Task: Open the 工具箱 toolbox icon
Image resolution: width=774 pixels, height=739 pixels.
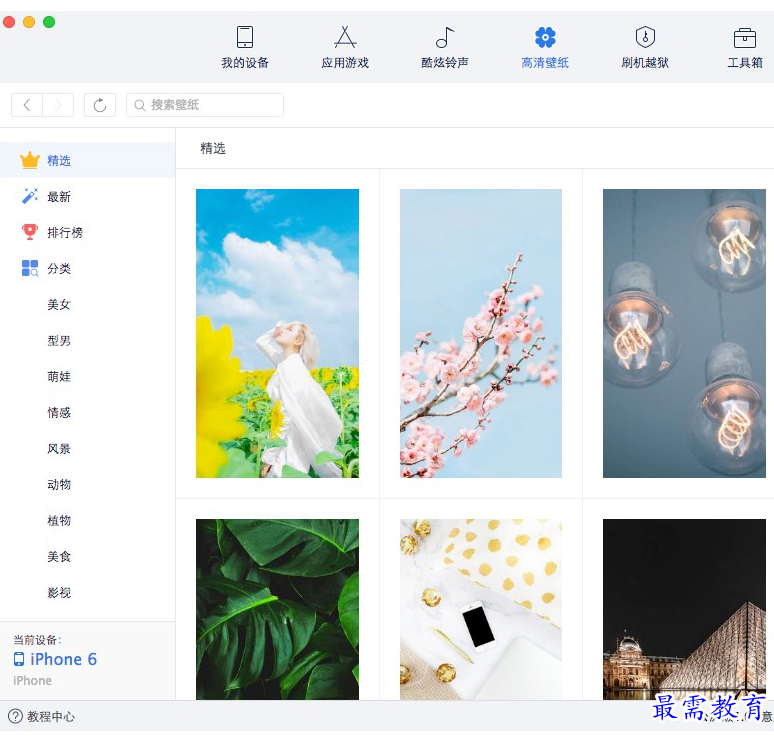Action: (745, 38)
